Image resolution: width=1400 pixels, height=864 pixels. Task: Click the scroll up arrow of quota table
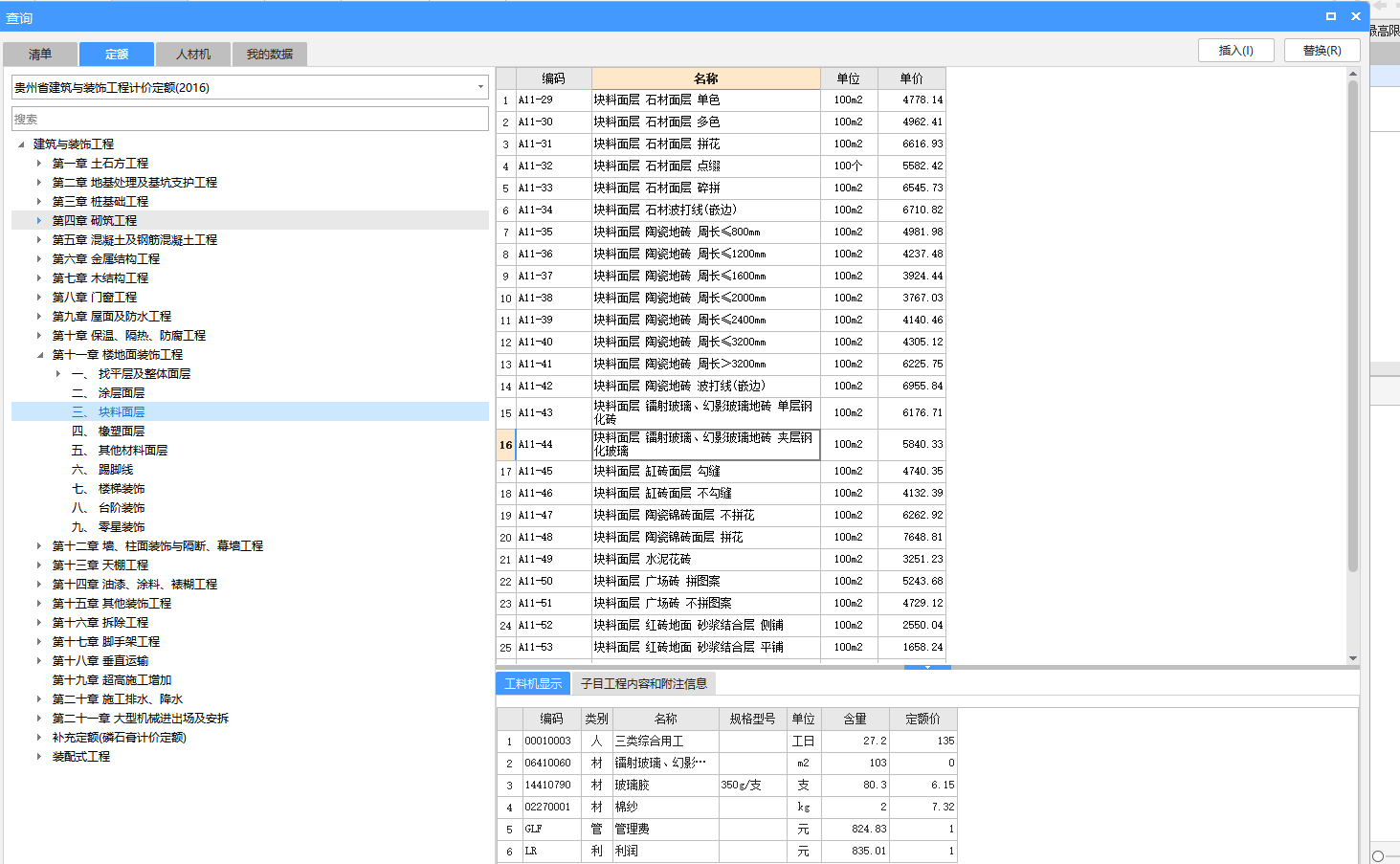(x=1352, y=73)
